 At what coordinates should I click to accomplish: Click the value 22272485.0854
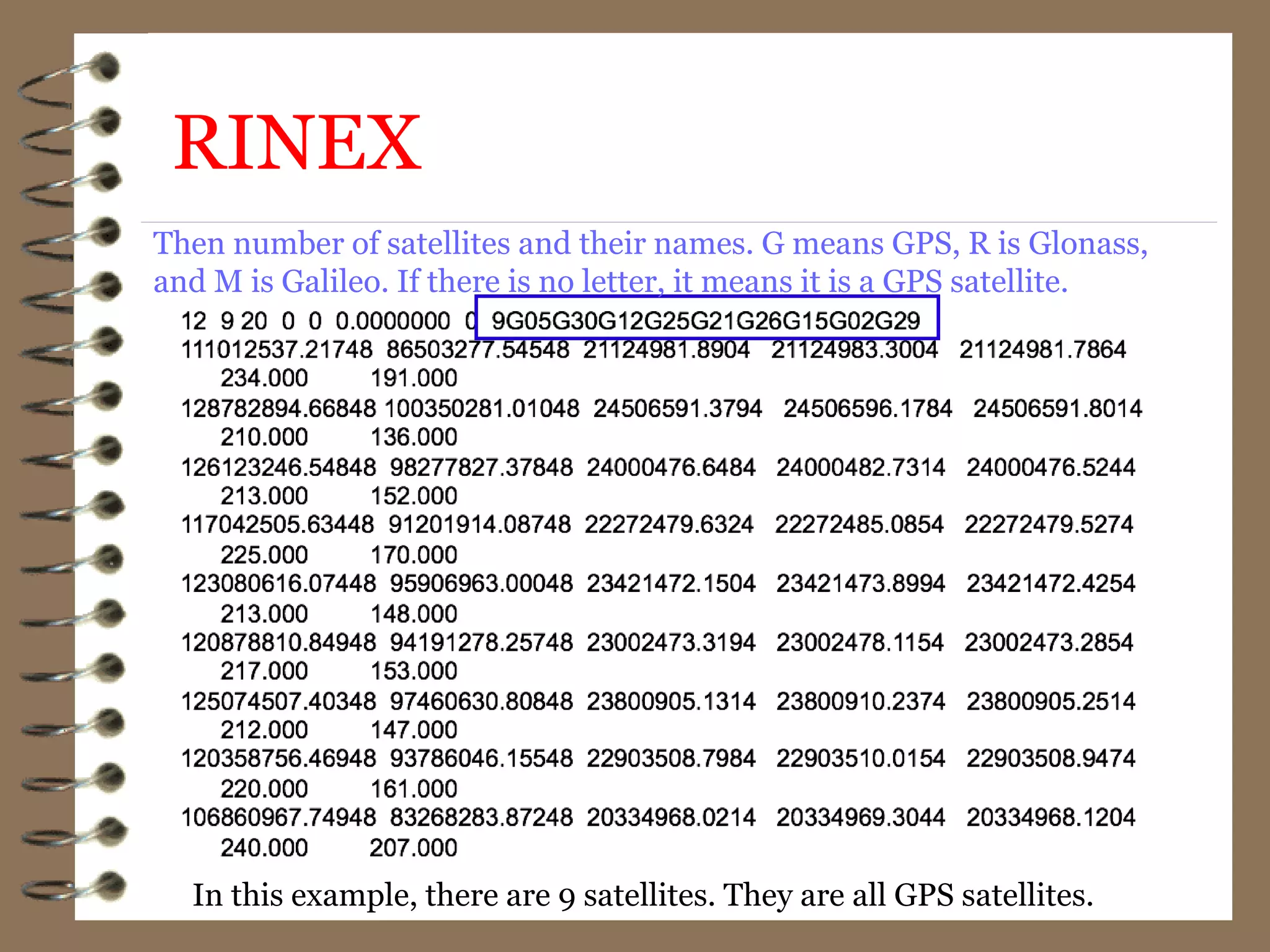(x=859, y=525)
